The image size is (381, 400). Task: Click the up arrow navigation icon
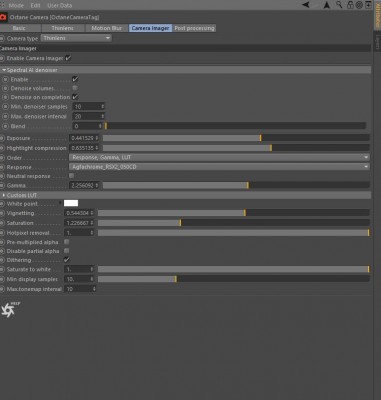point(327,5)
